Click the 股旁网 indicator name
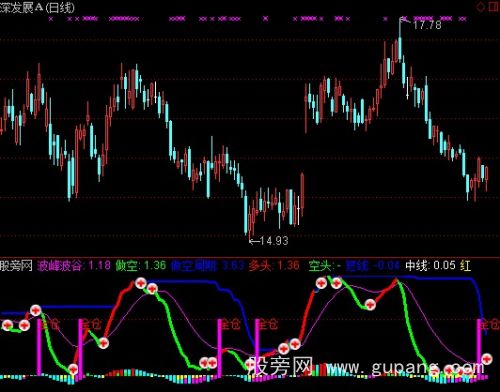The height and width of the screenshot is (392, 500). click(16, 266)
